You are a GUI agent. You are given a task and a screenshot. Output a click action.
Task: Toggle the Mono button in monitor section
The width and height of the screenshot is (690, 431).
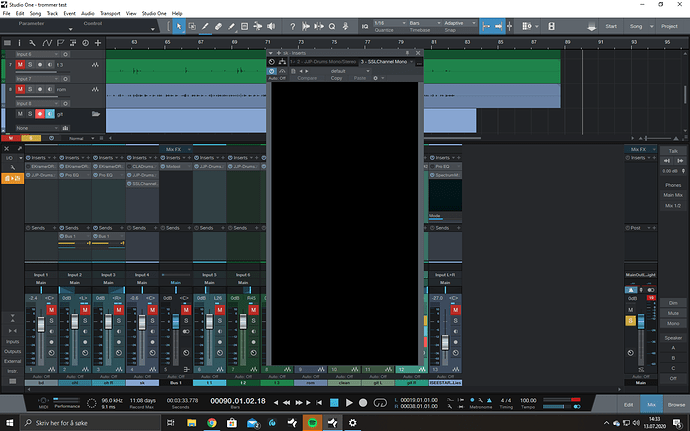click(673, 323)
